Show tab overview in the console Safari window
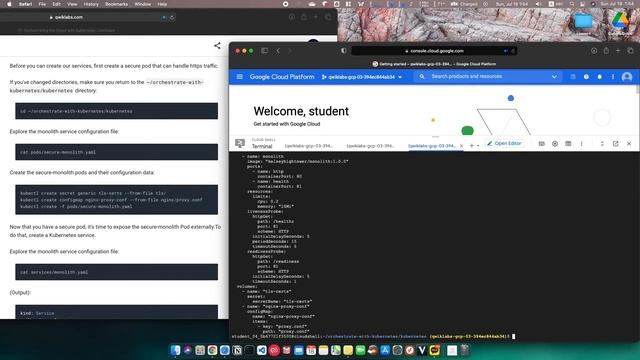The image size is (640, 360). (630, 51)
